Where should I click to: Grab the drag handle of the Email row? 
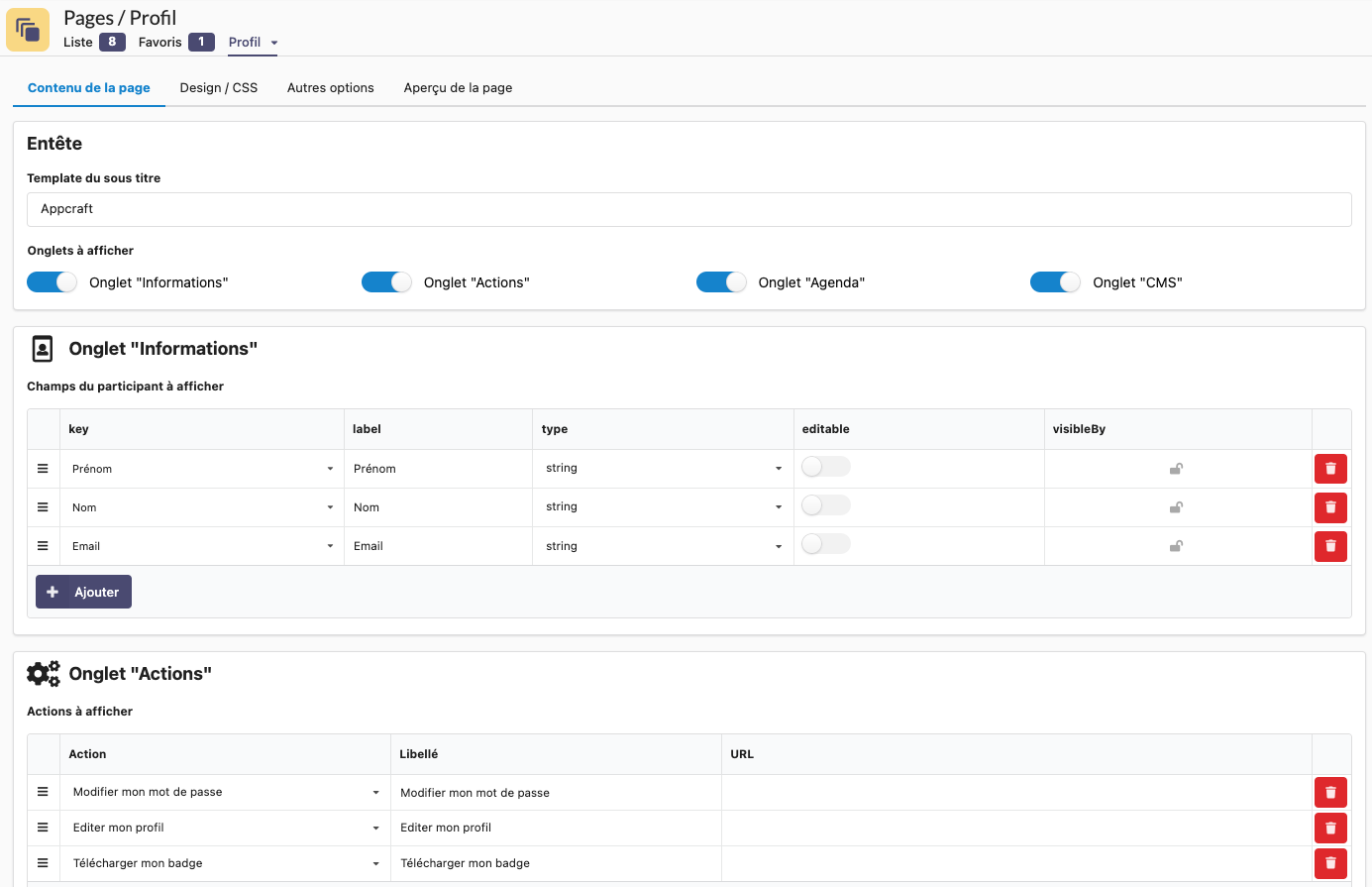click(x=43, y=546)
